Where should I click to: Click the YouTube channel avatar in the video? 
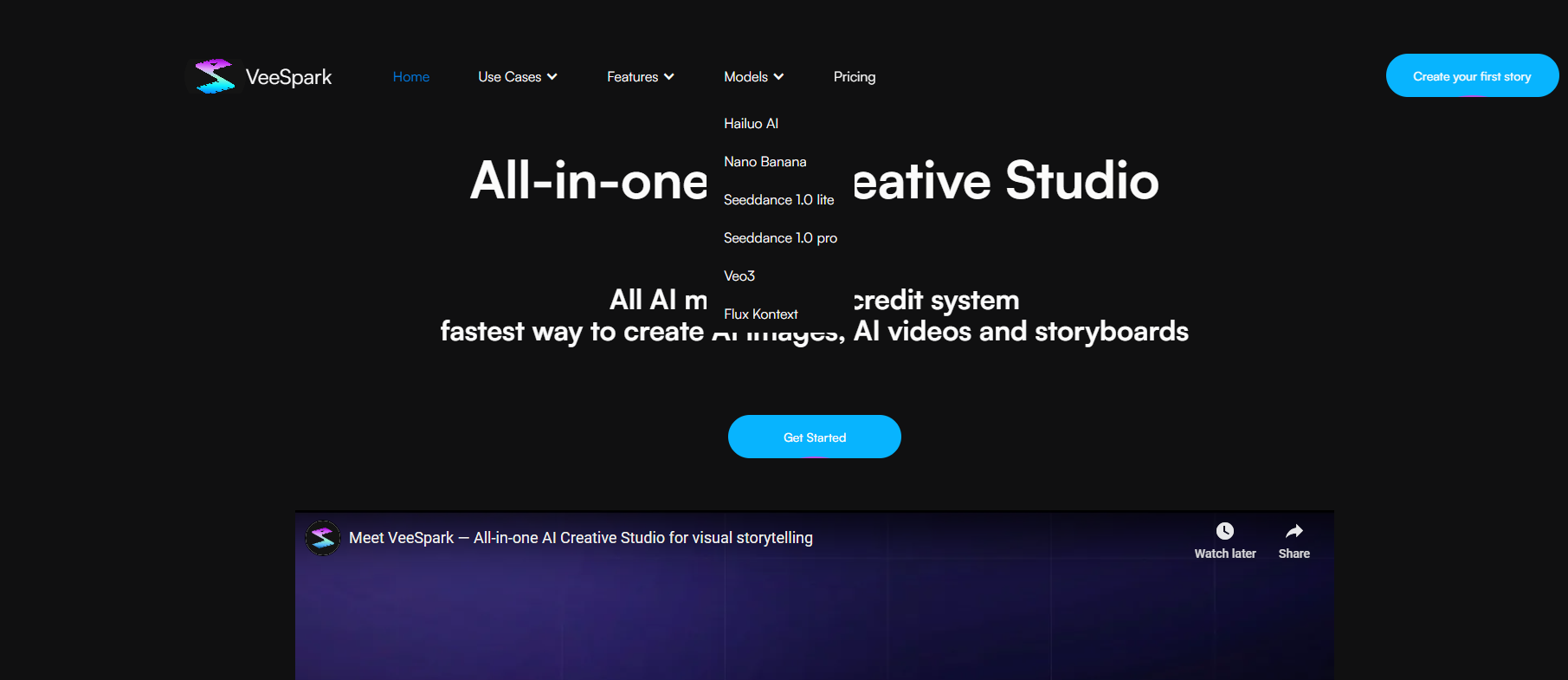(323, 538)
